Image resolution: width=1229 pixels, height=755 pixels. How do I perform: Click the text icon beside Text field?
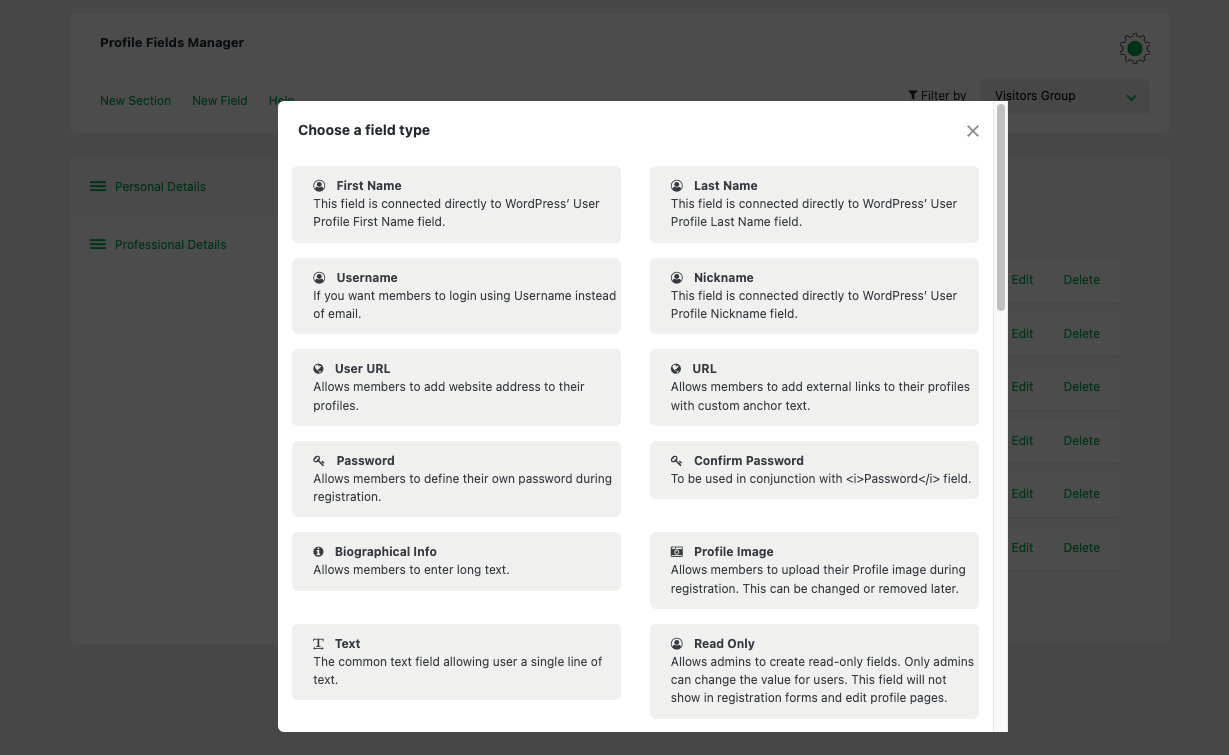pyautogui.click(x=318, y=644)
